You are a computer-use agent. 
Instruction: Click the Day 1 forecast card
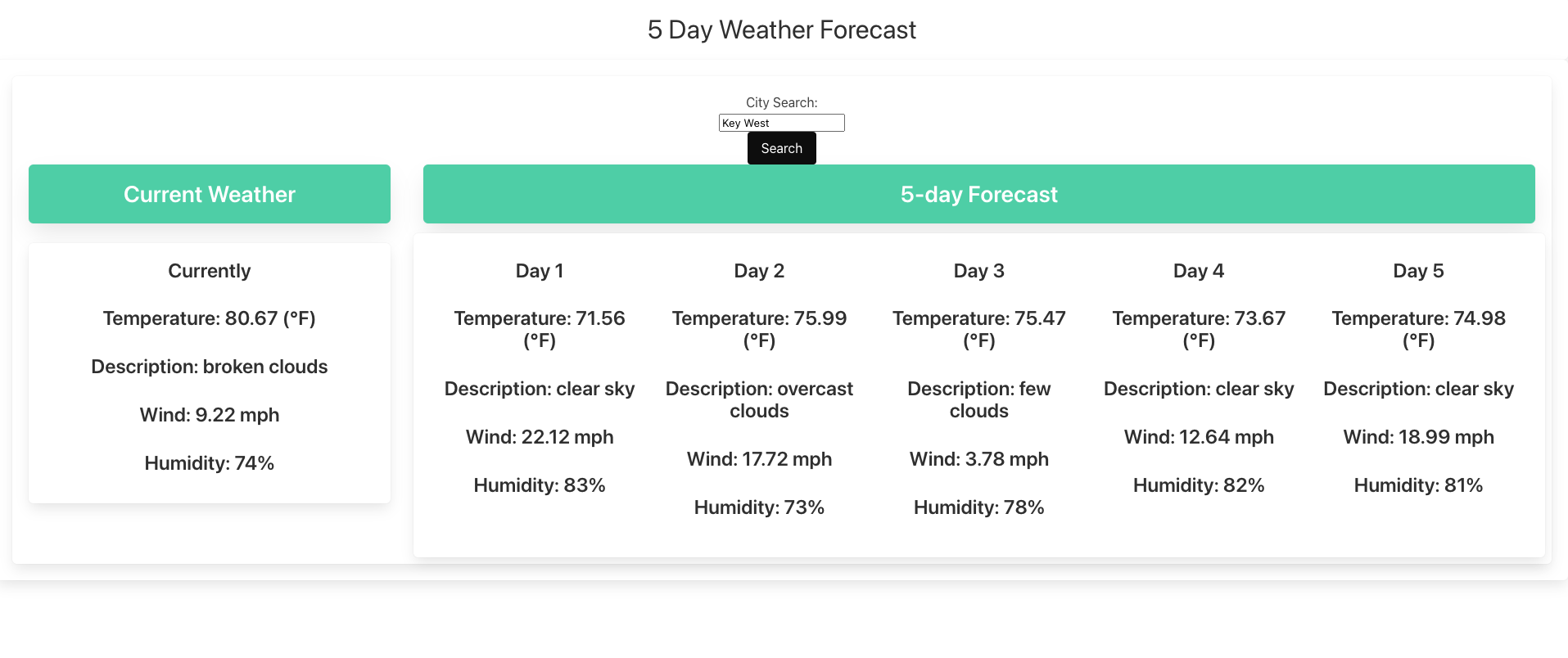click(x=540, y=376)
